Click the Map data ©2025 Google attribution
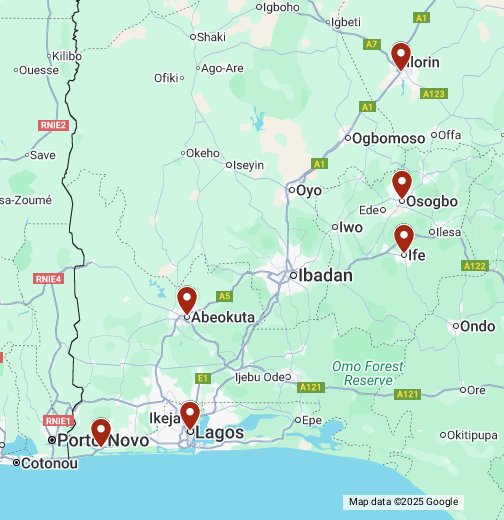Viewport: 504px width, 520px height. (403, 502)
